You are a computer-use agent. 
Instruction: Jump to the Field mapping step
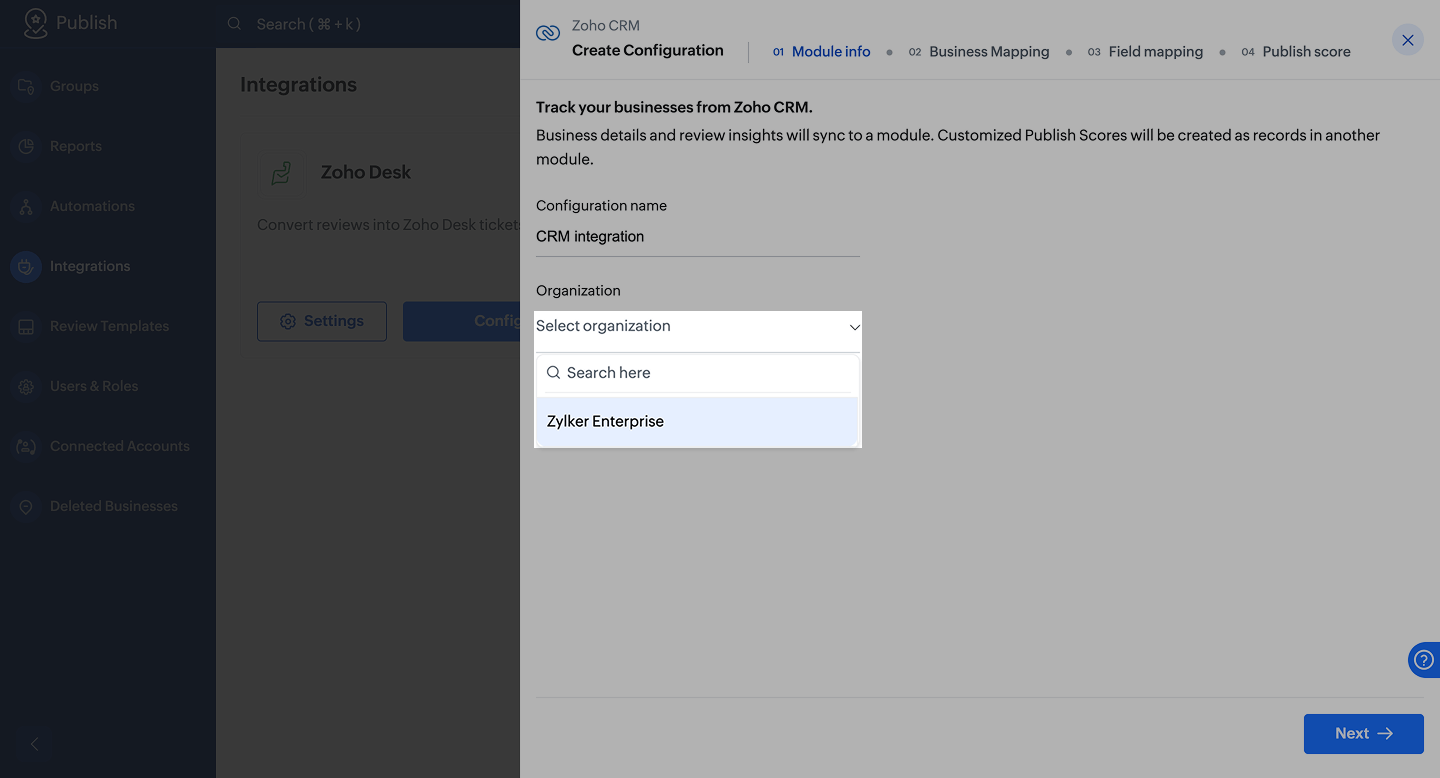(1155, 52)
